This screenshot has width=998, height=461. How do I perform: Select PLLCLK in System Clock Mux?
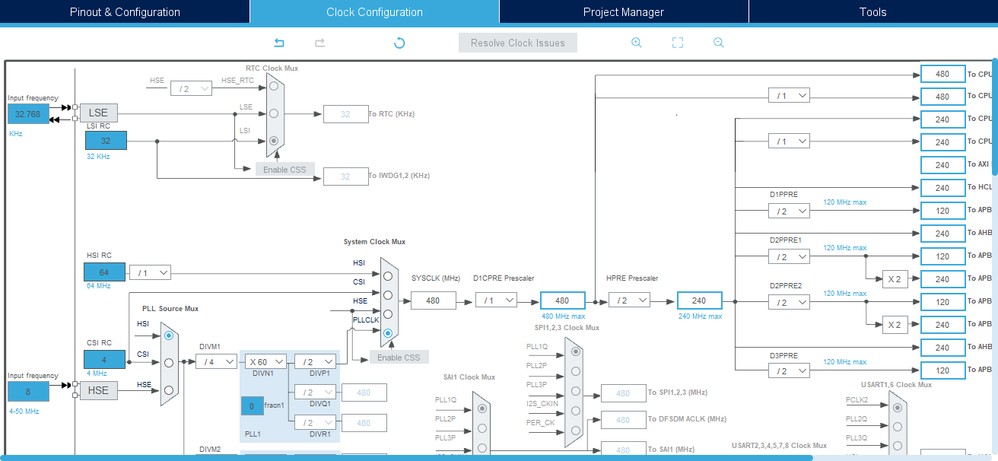[388, 332]
